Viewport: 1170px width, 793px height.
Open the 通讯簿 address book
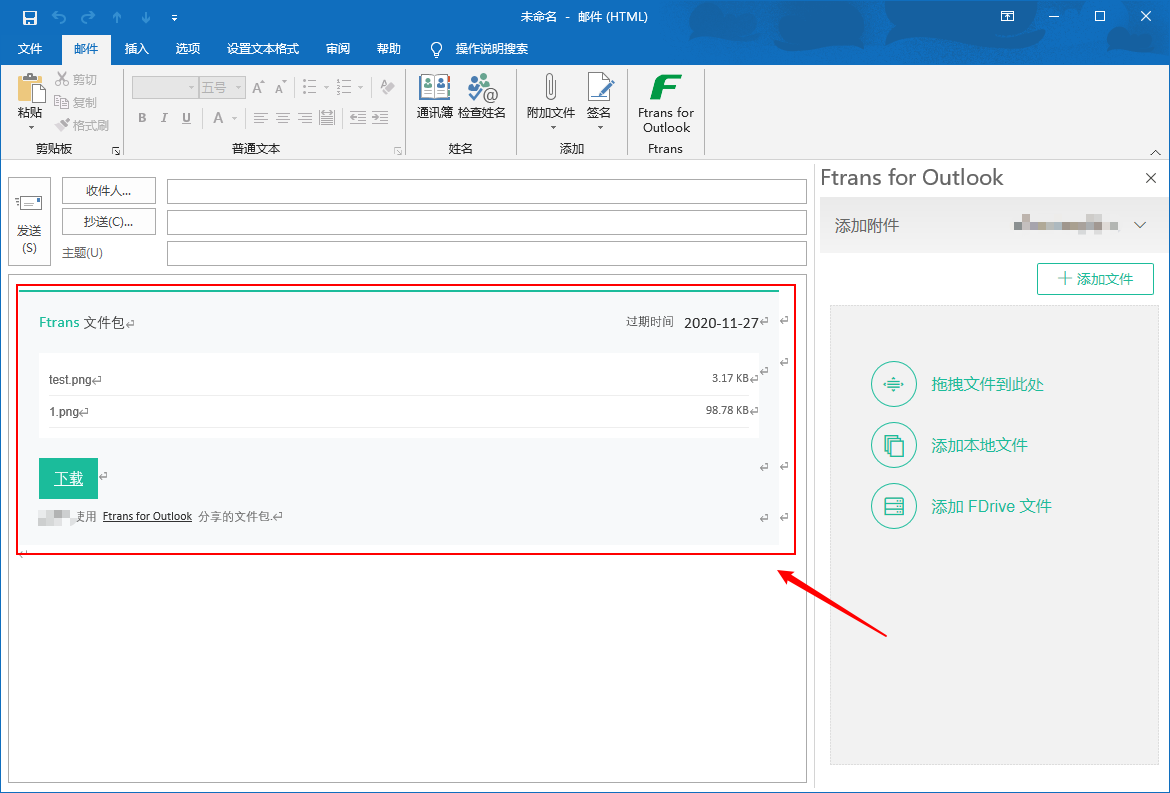click(434, 96)
